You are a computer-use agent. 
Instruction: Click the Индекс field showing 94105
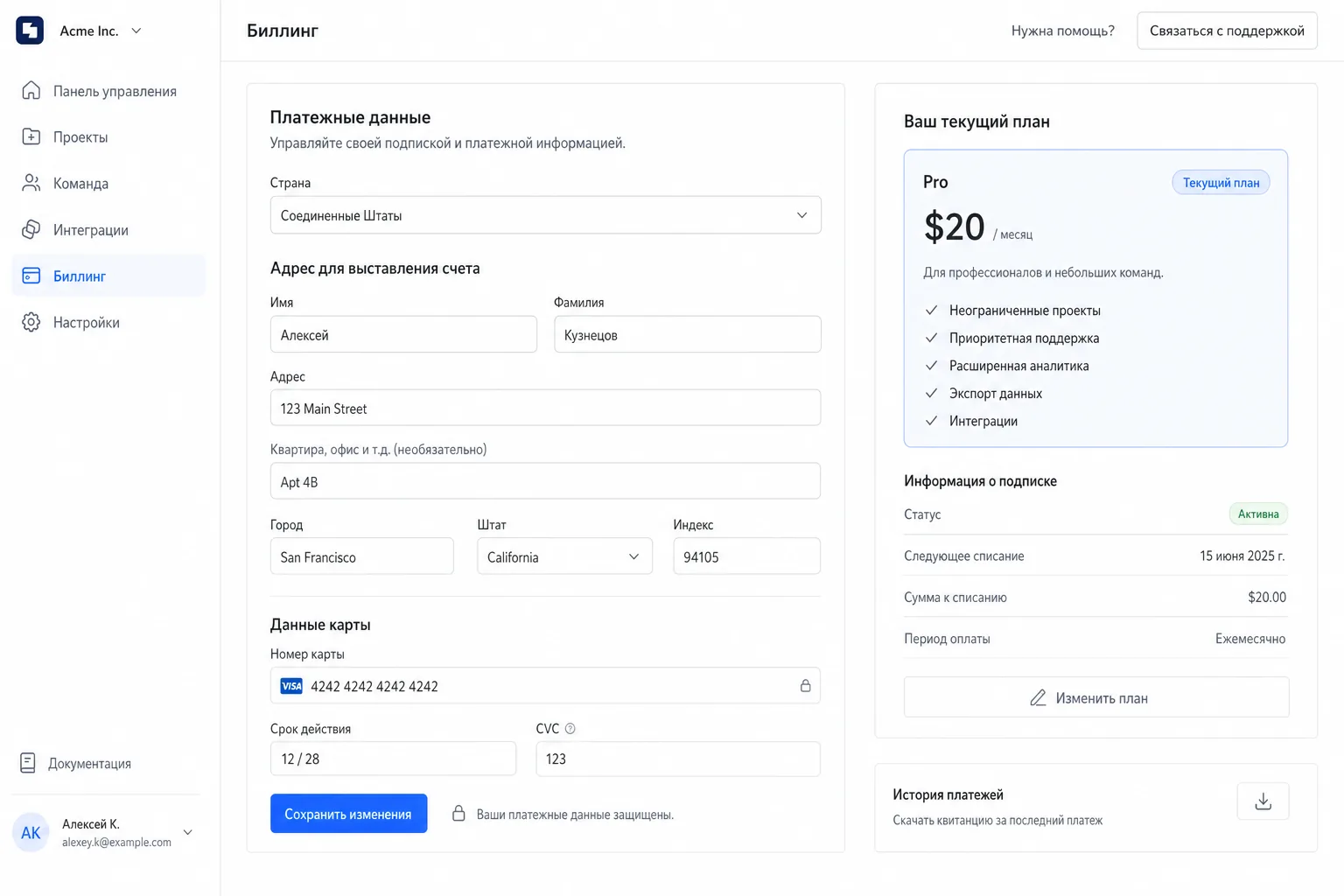[746, 556]
